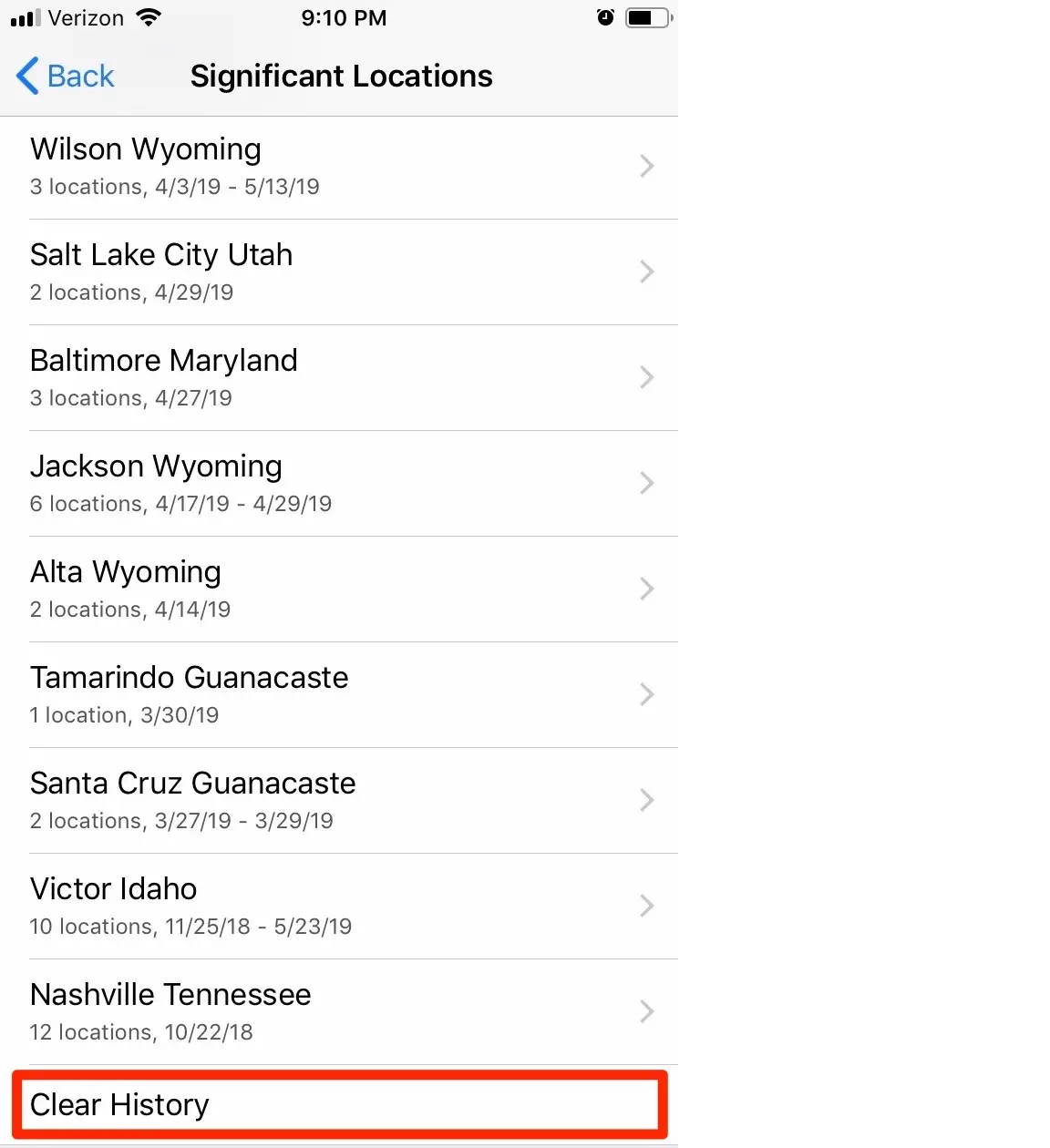
Task: Tap the cellular signal bars icon
Action: pyautogui.click(x=26, y=17)
